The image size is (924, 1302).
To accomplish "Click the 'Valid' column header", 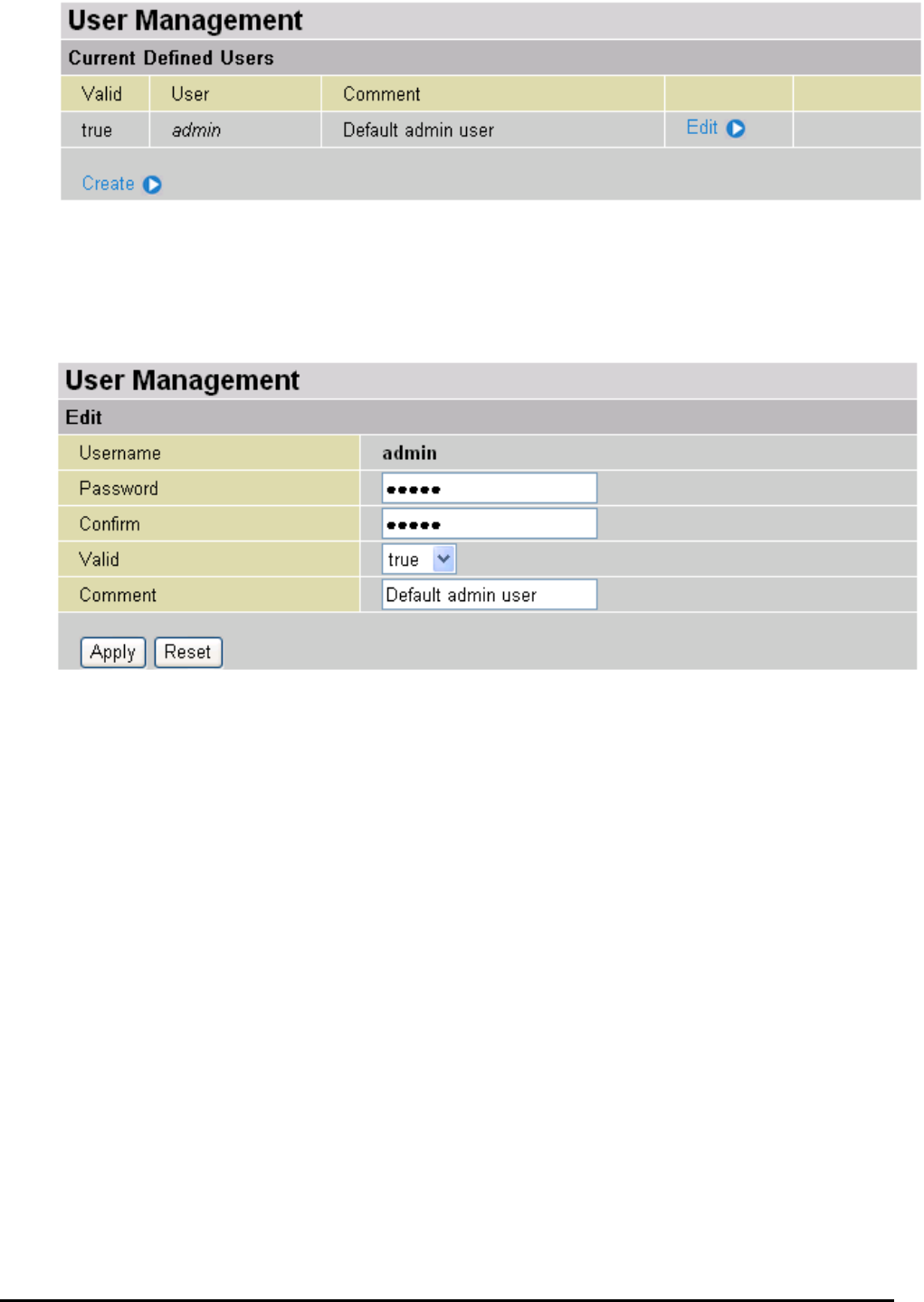I will pyautogui.click(x=101, y=94).
